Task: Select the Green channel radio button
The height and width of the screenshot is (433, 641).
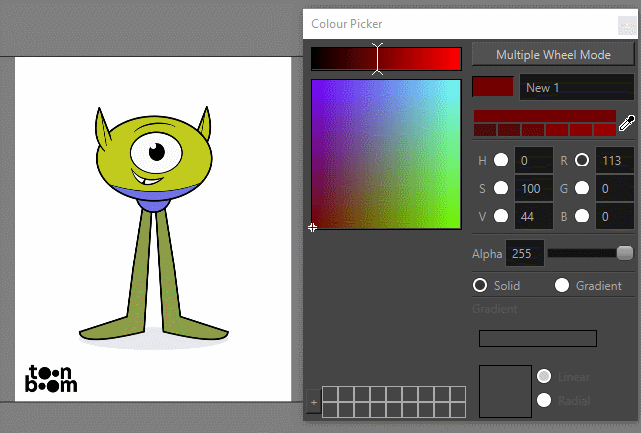Action: pos(582,188)
